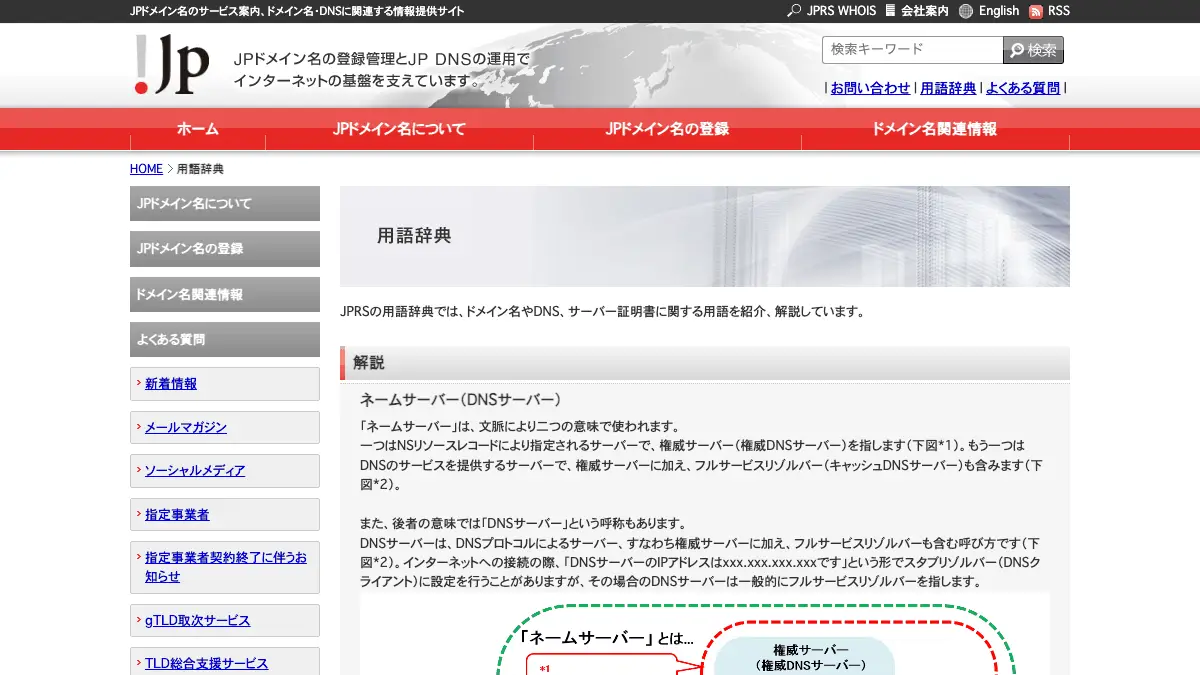This screenshot has height=675, width=1200.
Task: Select JPドメイン名の登録 in the red nav bar
Action: (667, 129)
